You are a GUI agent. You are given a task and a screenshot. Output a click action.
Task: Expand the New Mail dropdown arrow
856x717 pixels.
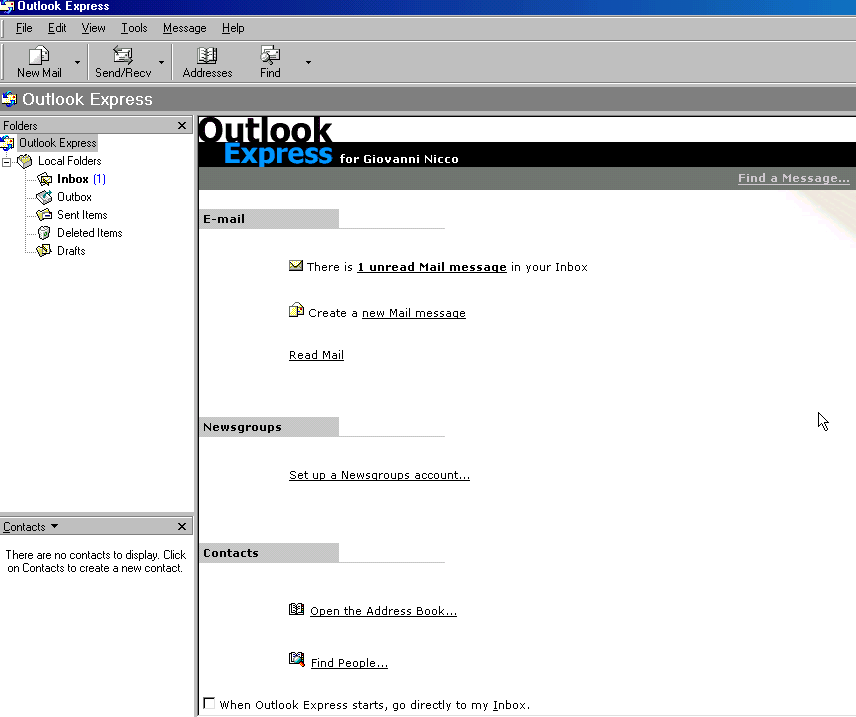coord(77,63)
